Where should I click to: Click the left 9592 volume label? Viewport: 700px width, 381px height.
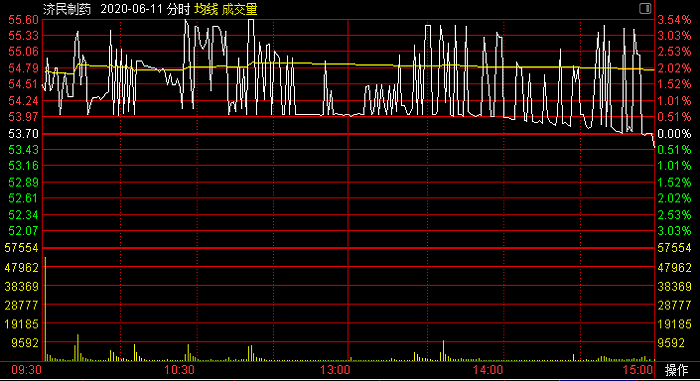[x=25, y=343]
